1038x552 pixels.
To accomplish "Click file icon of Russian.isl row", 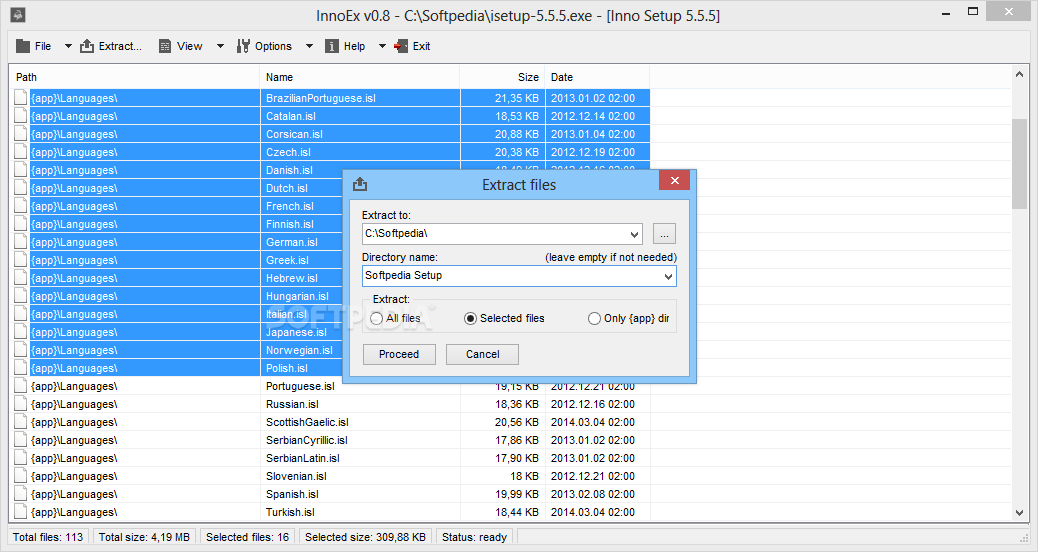I will (x=21, y=404).
